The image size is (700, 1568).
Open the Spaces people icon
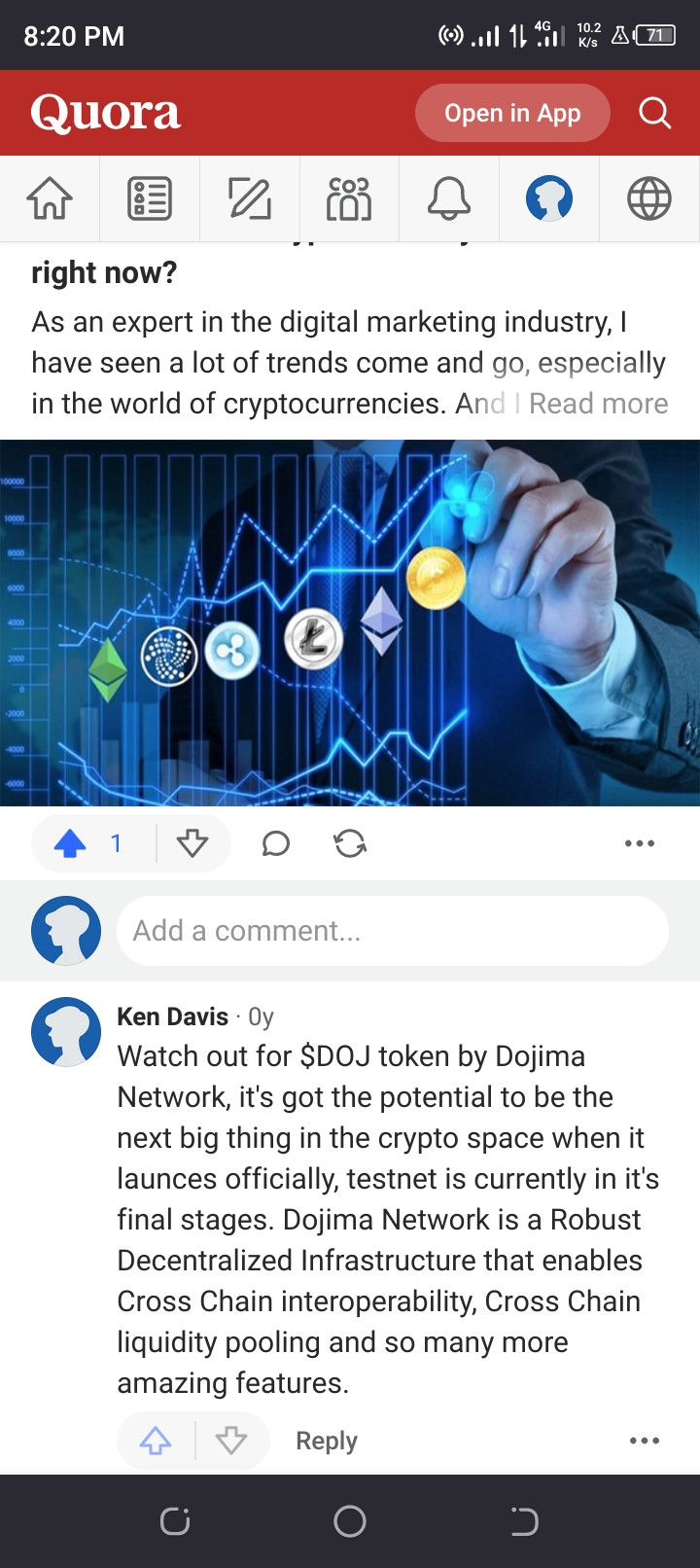[x=350, y=198]
